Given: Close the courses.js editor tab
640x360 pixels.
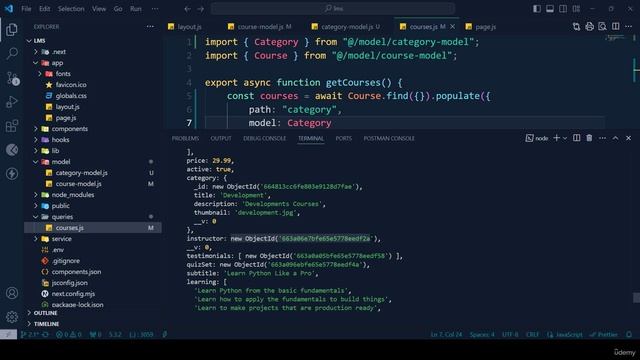Looking at the screenshot, I should coord(452,27).
